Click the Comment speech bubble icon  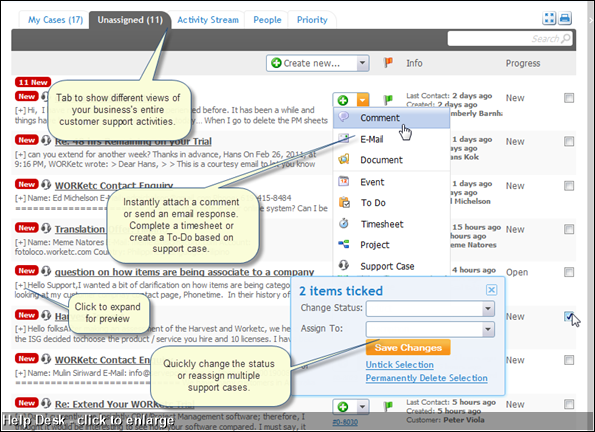click(x=344, y=117)
